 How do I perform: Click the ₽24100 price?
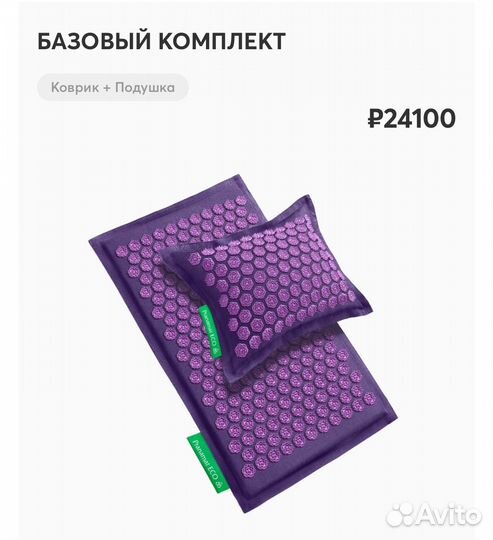pyautogui.click(x=411, y=118)
